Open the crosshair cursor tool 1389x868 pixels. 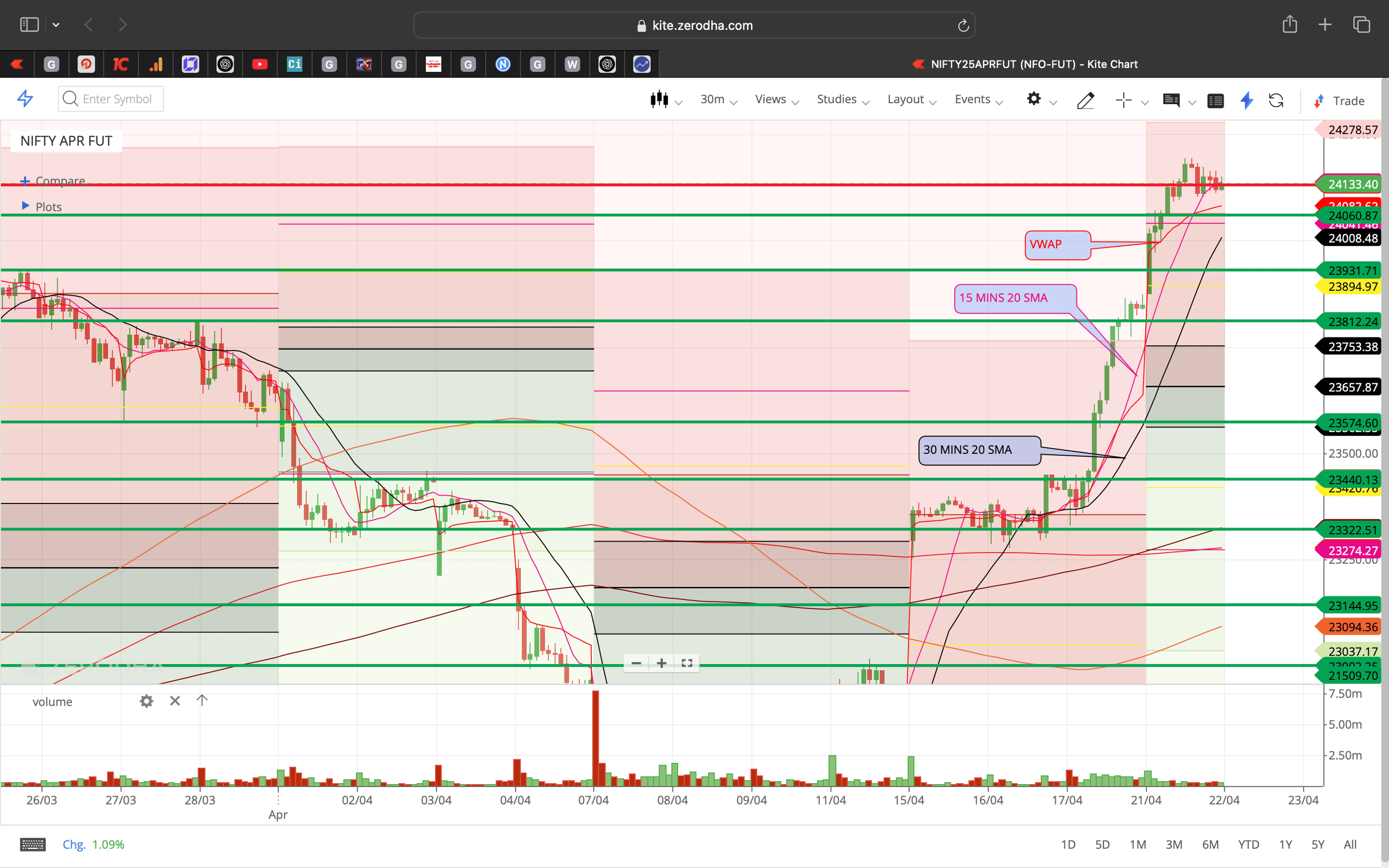point(1123,101)
